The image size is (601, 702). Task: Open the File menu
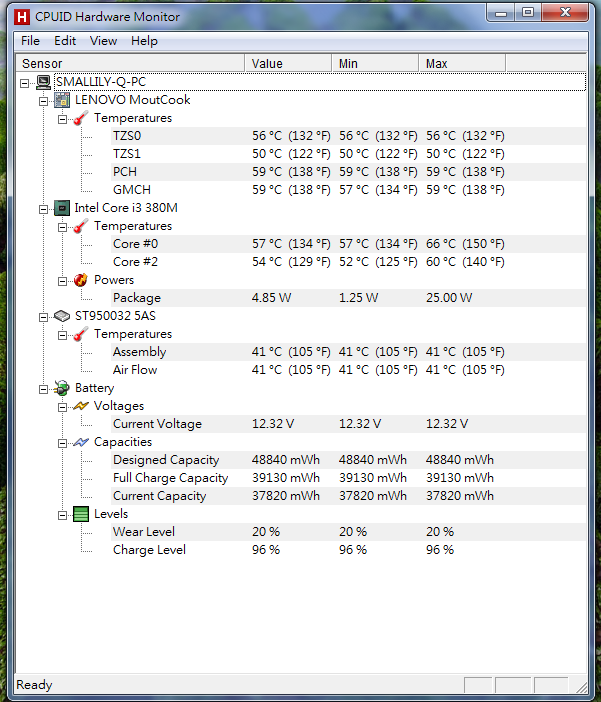(x=30, y=41)
